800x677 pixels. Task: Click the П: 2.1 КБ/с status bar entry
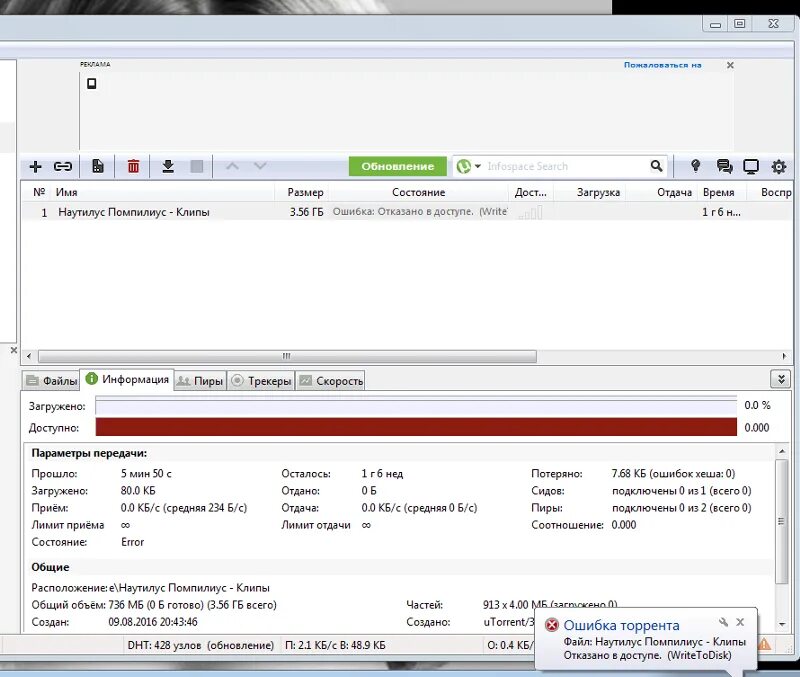coord(335,645)
